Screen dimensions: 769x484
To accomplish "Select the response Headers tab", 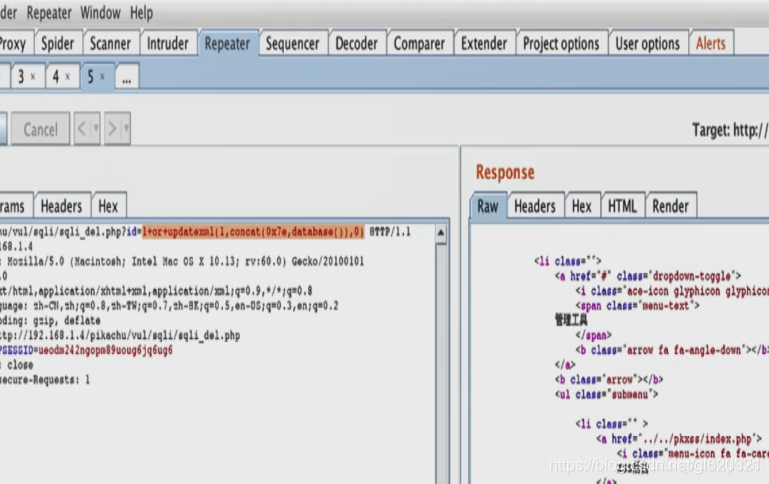I will pos(535,206).
